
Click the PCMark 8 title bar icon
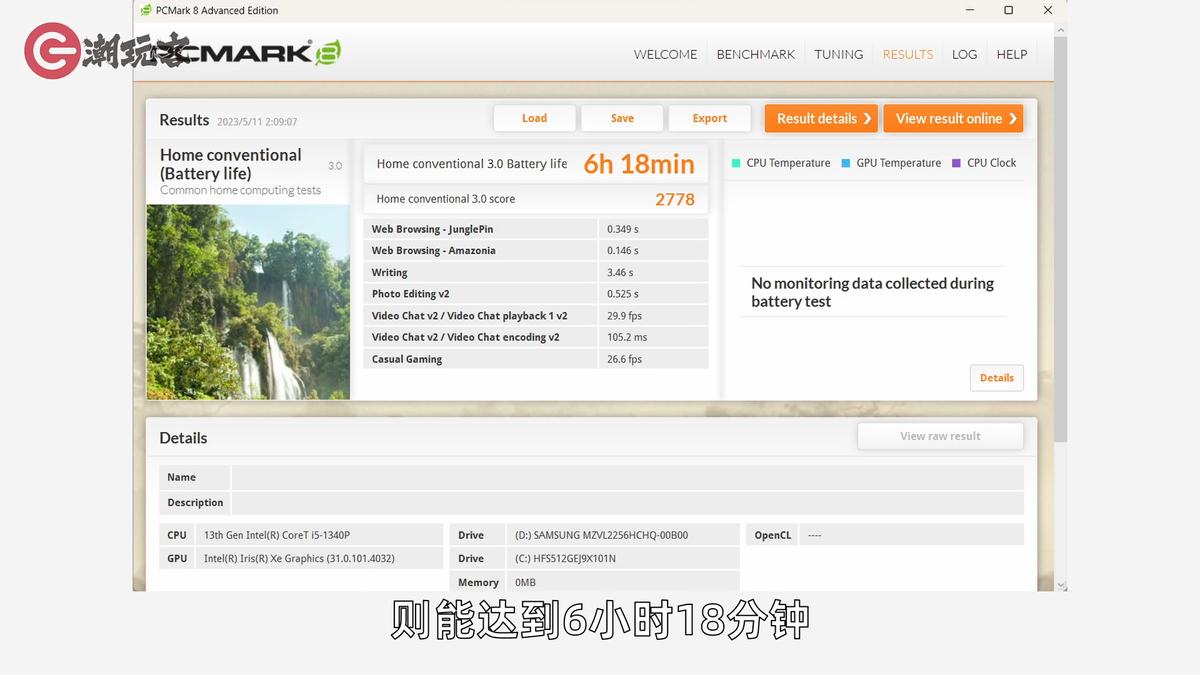tap(145, 10)
